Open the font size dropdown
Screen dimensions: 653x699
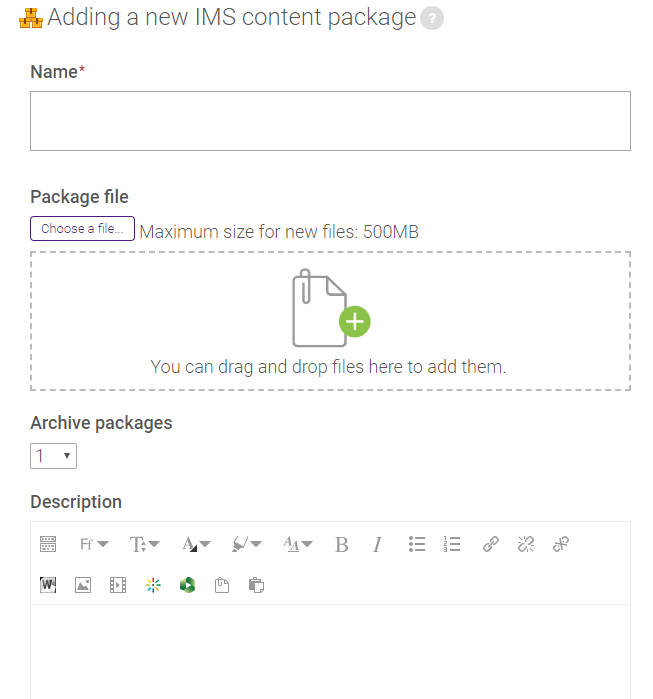tap(144, 544)
